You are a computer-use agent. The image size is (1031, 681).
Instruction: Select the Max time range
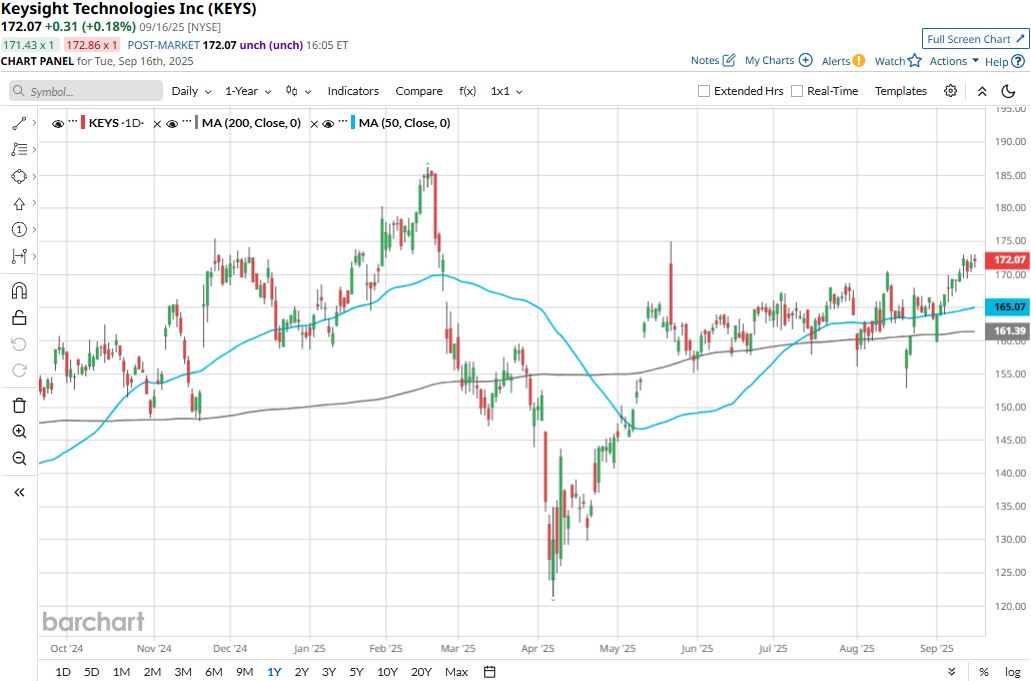pos(456,672)
